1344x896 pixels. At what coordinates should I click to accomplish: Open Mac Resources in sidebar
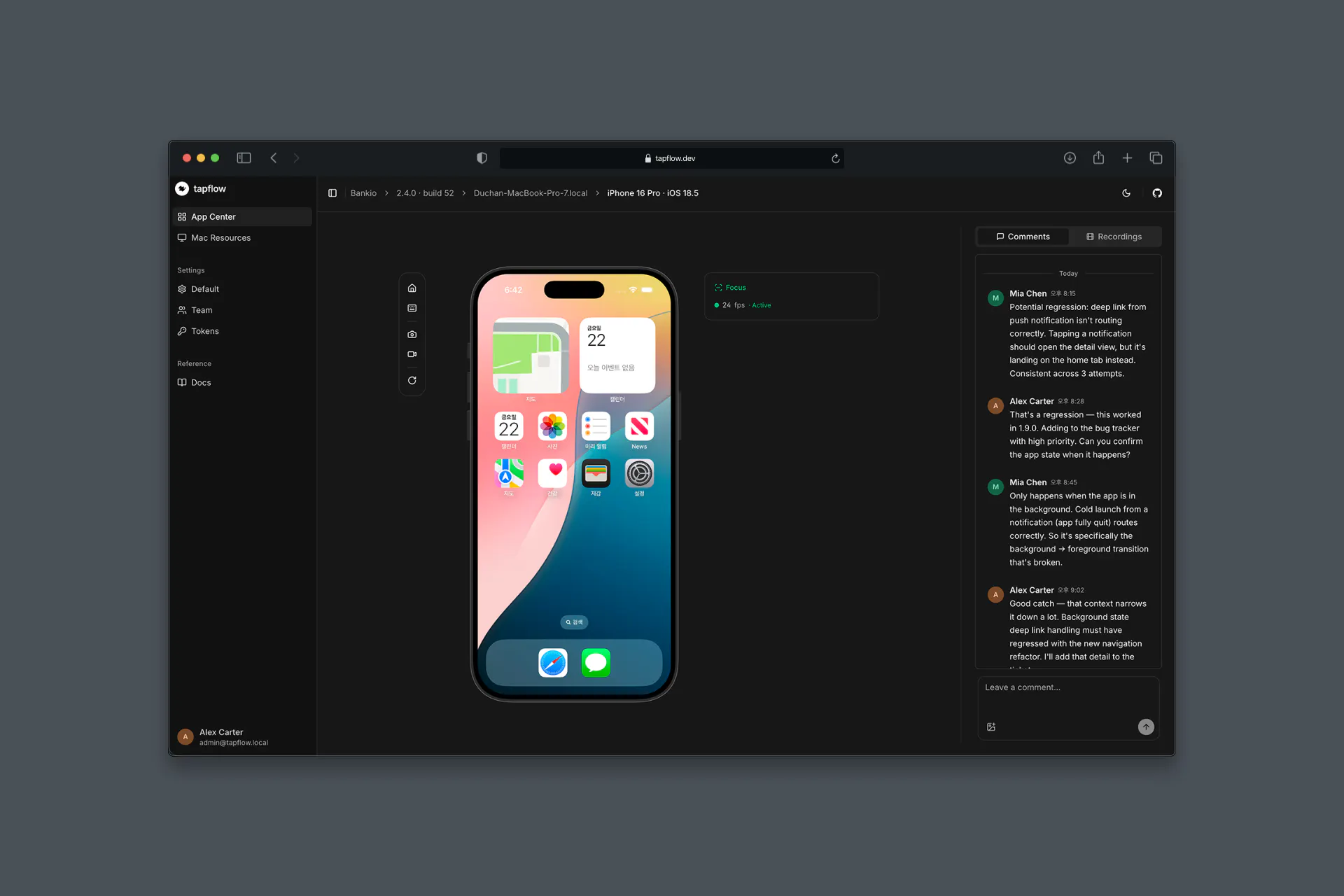click(x=242, y=238)
